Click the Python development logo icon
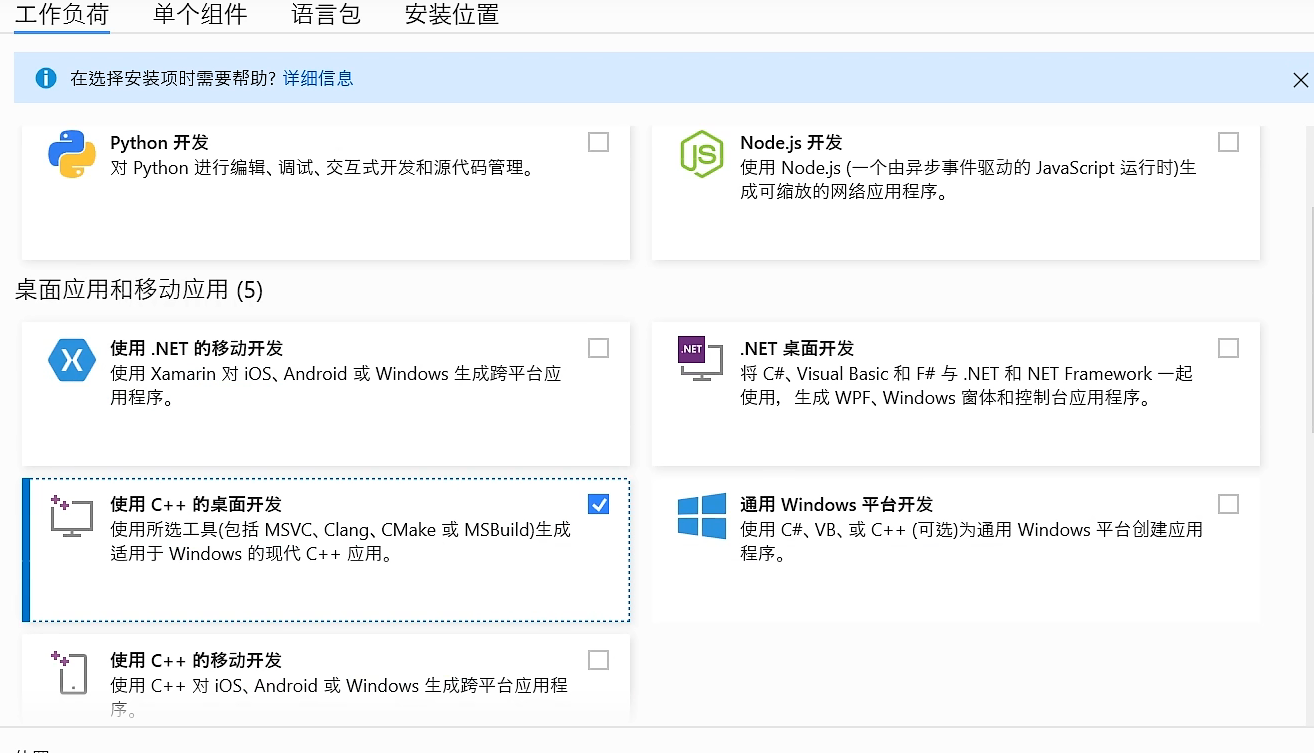 pos(72,155)
